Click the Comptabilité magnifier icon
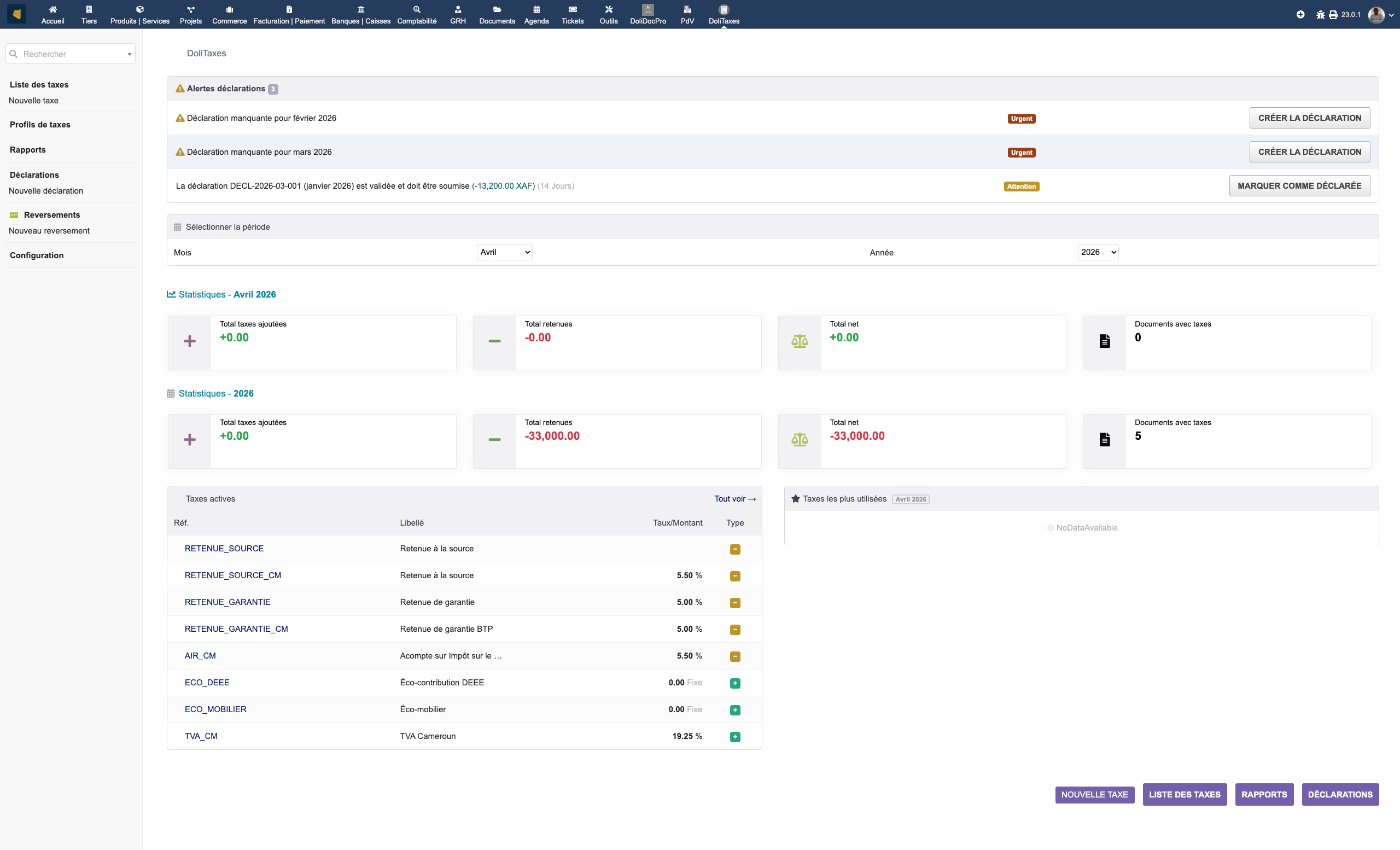This screenshot has height=850, width=1400. (x=417, y=9)
